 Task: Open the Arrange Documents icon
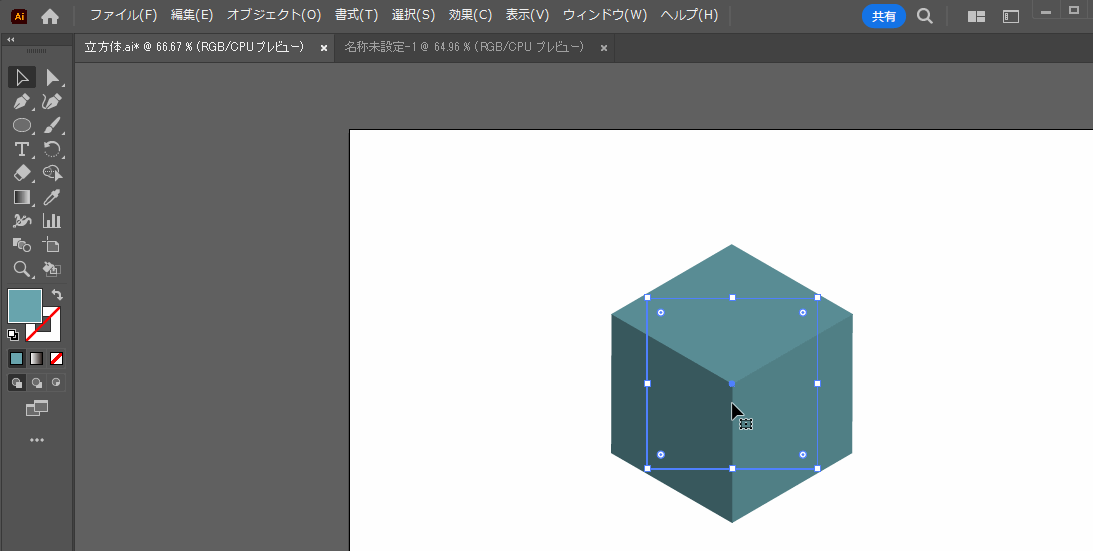976,16
